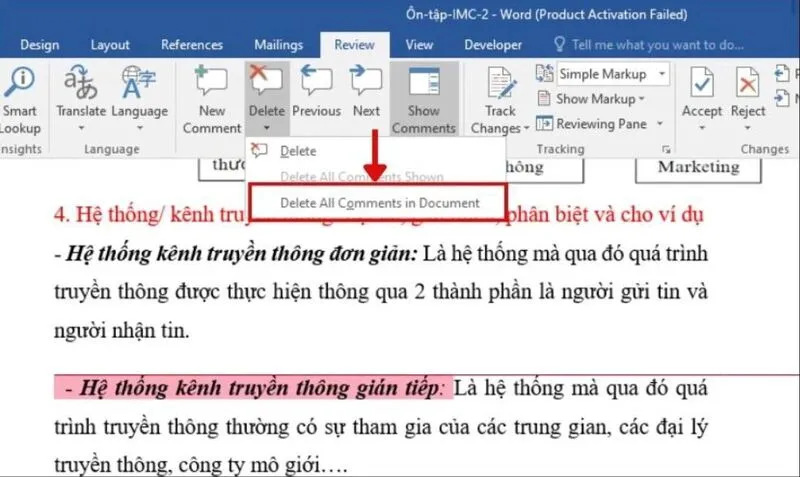This screenshot has width=800, height=477.
Task: Click the Track Changes icon
Action: 500,83
